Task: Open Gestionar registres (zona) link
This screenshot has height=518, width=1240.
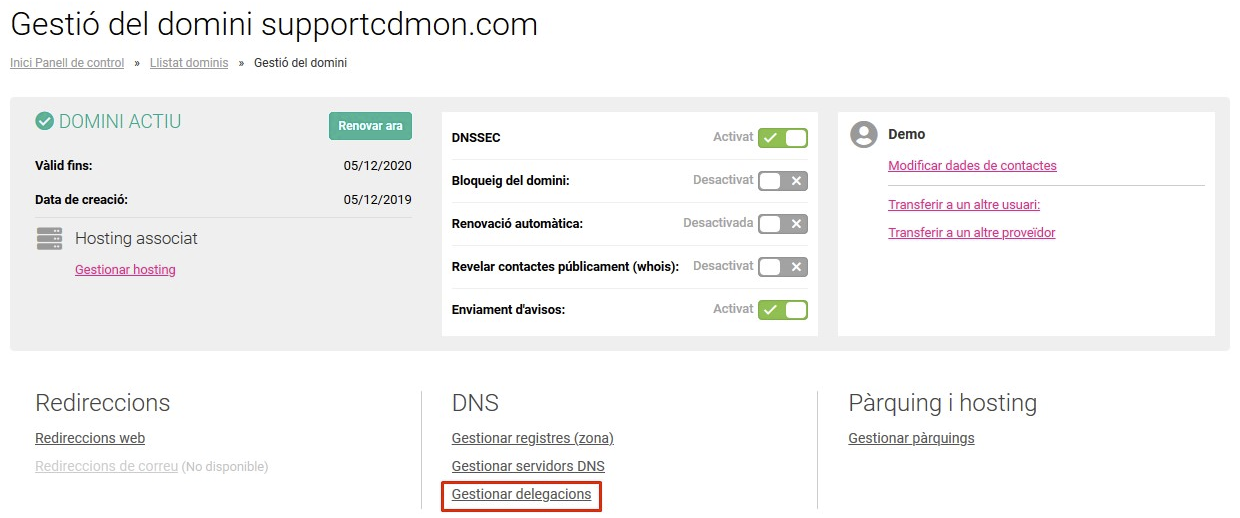Action: [x=533, y=438]
